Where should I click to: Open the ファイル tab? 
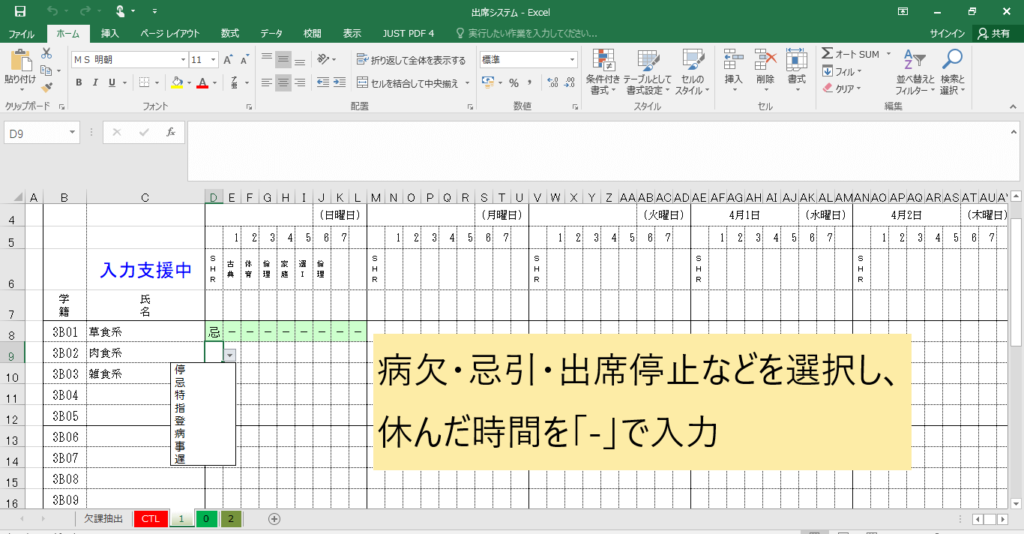click(x=22, y=33)
